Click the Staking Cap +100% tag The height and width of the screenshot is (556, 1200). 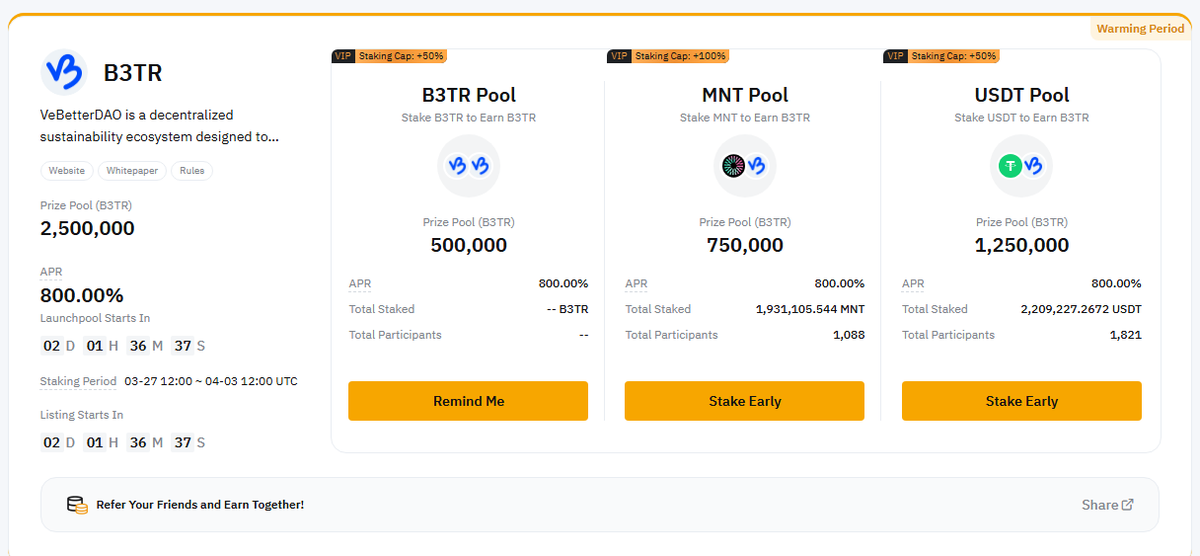[681, 56]
